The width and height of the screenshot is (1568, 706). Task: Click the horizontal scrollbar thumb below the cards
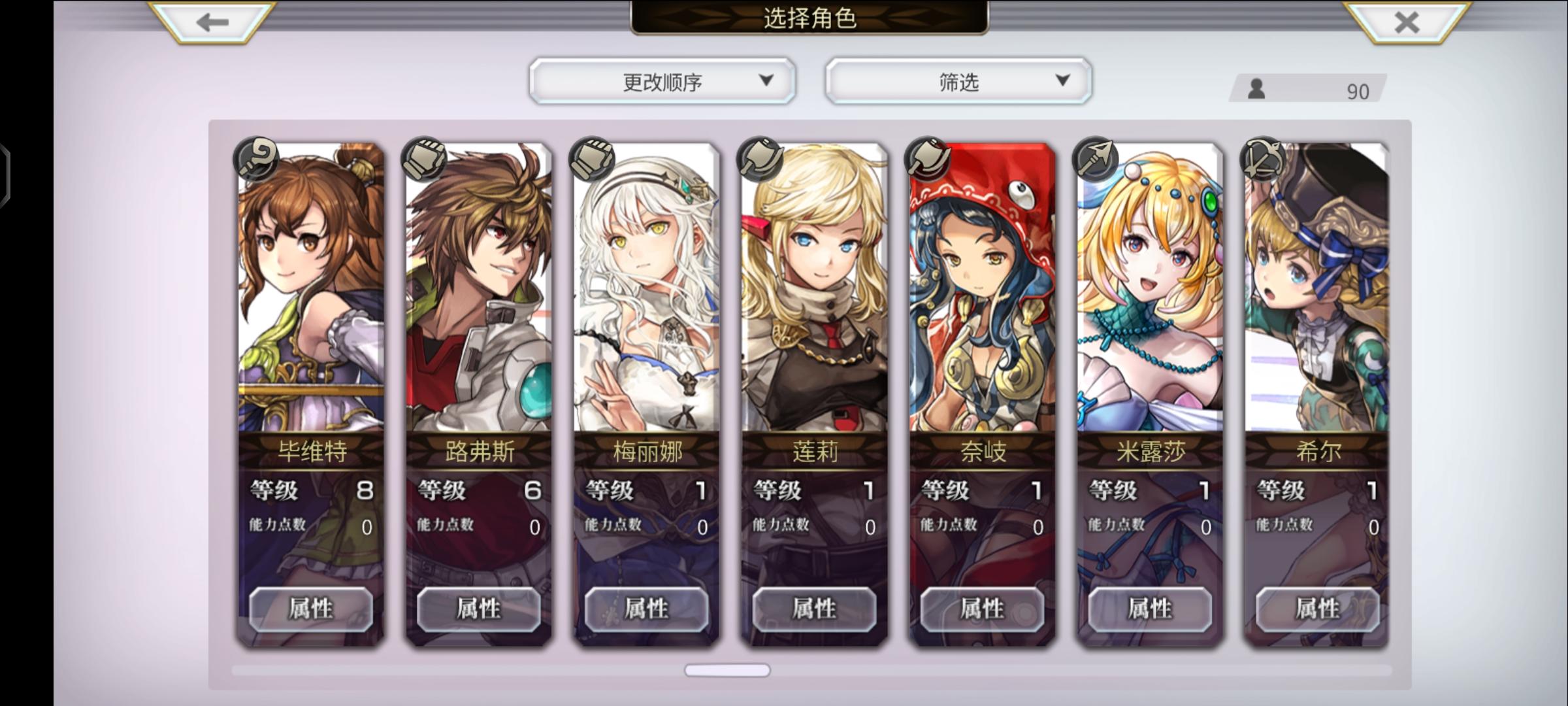click(x=727, y=670)
